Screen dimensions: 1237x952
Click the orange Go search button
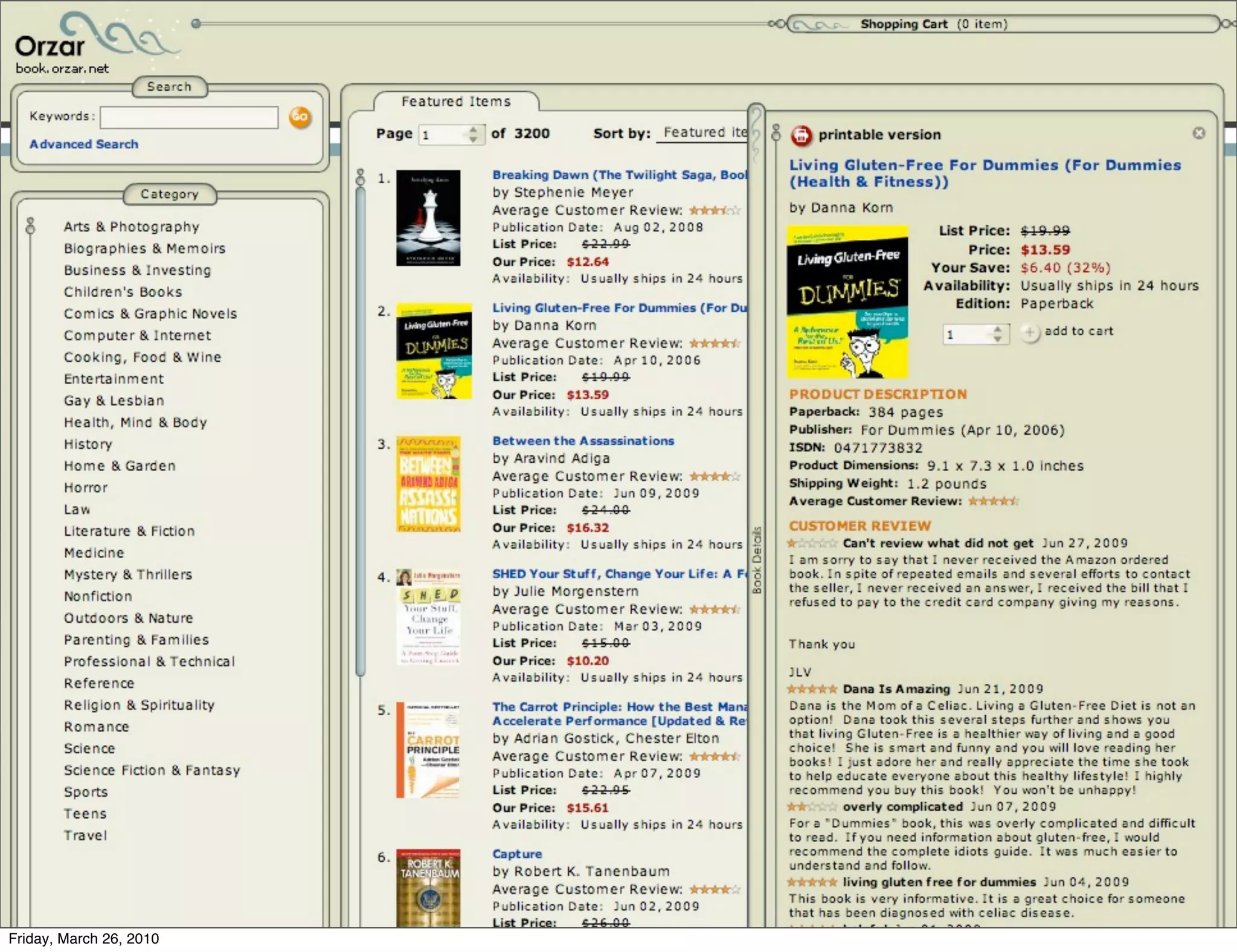[x=300, y=117]
